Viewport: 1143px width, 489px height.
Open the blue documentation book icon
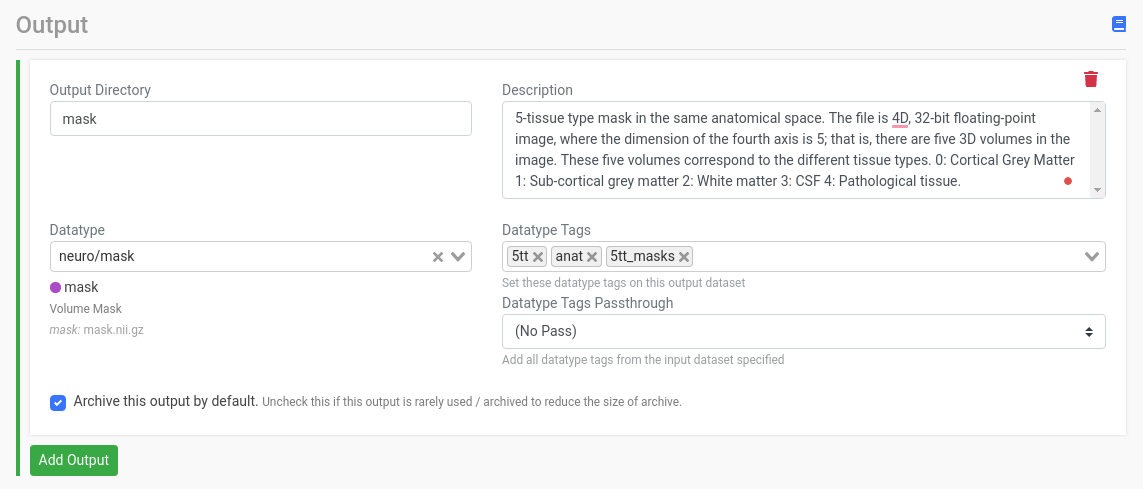pos(1118,24)
